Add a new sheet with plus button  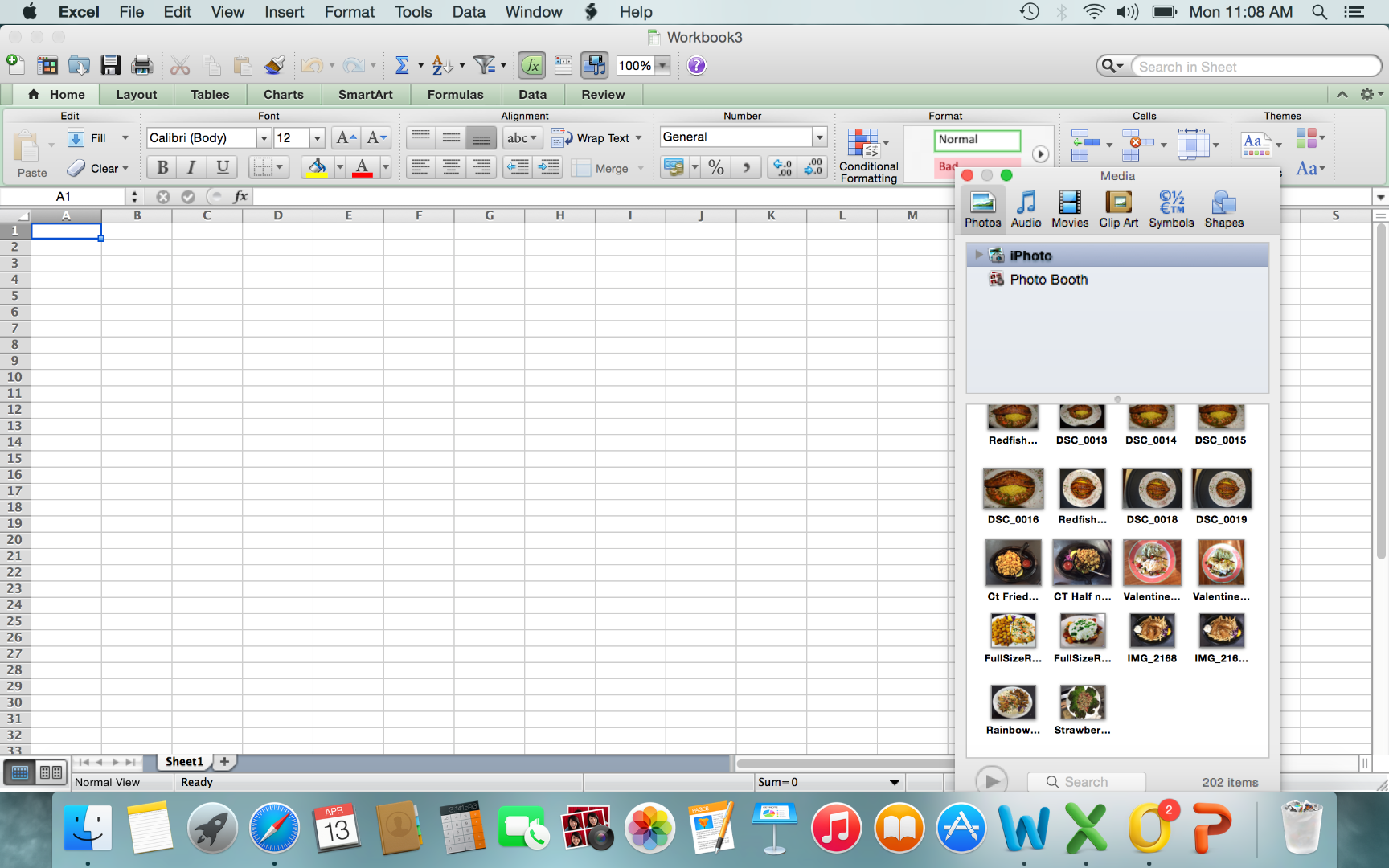[x=225, y=761]
